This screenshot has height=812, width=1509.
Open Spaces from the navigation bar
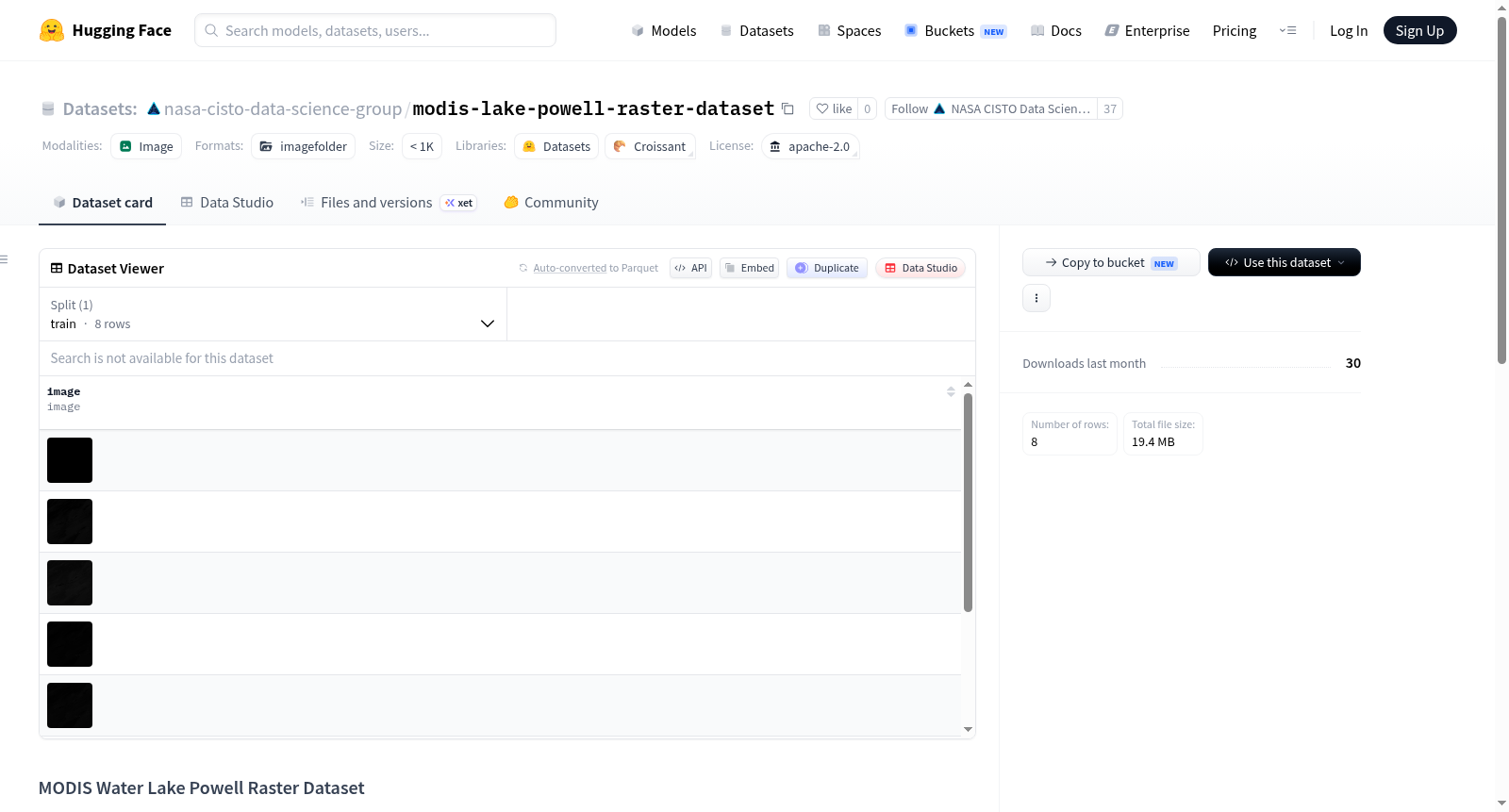coord(849,30)
